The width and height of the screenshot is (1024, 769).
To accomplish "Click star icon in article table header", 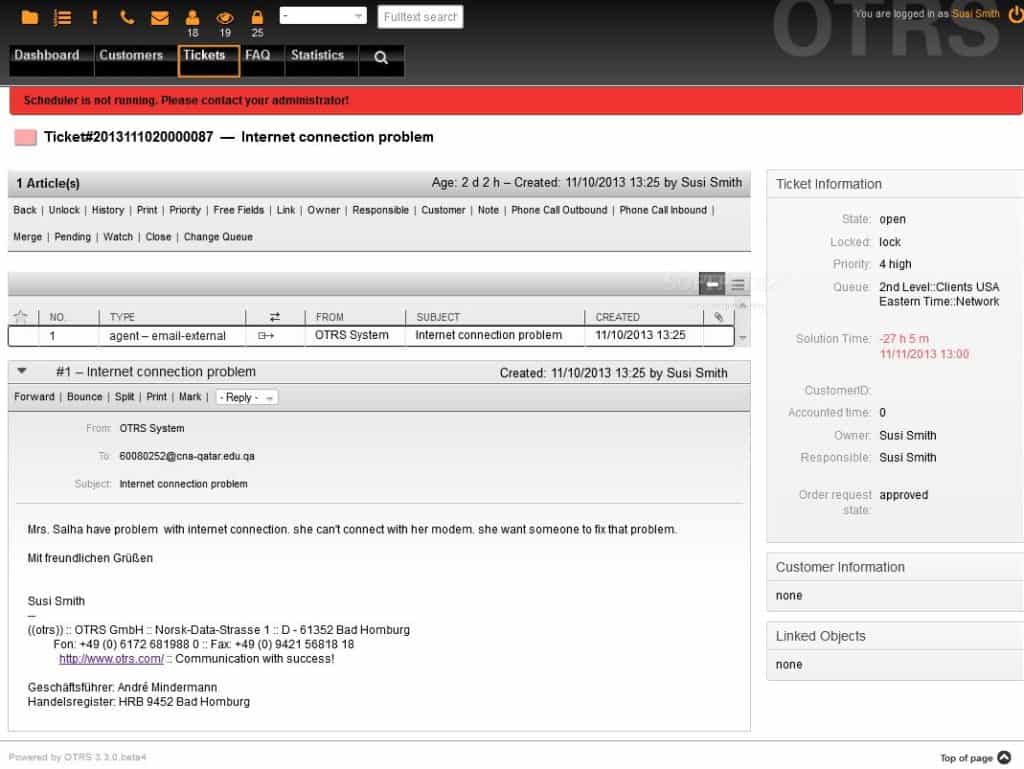I will pos(21,317).
